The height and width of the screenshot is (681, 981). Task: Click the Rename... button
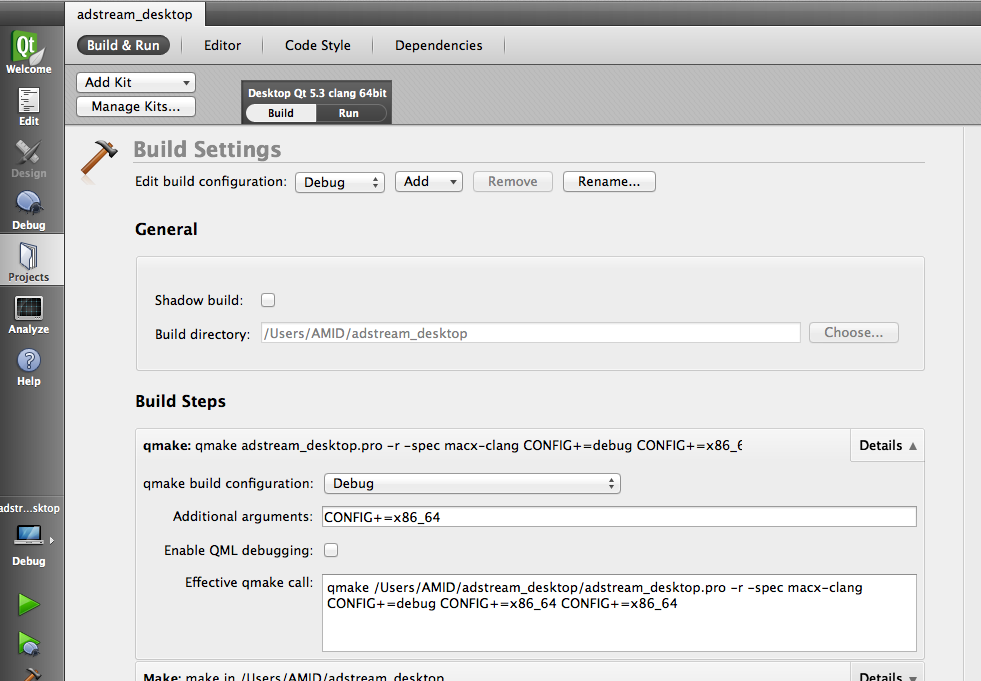tap(609, 182)
